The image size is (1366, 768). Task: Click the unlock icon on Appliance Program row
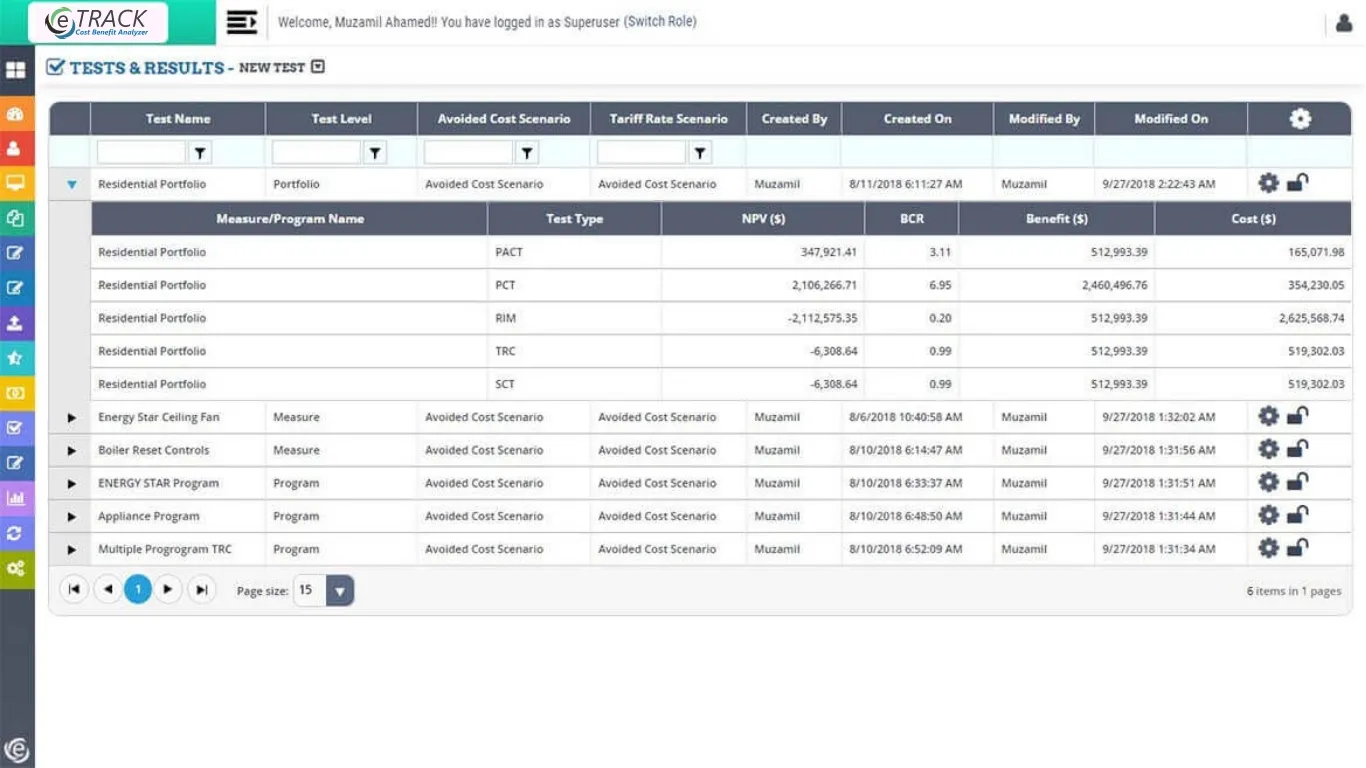(x=1296, y=515)
